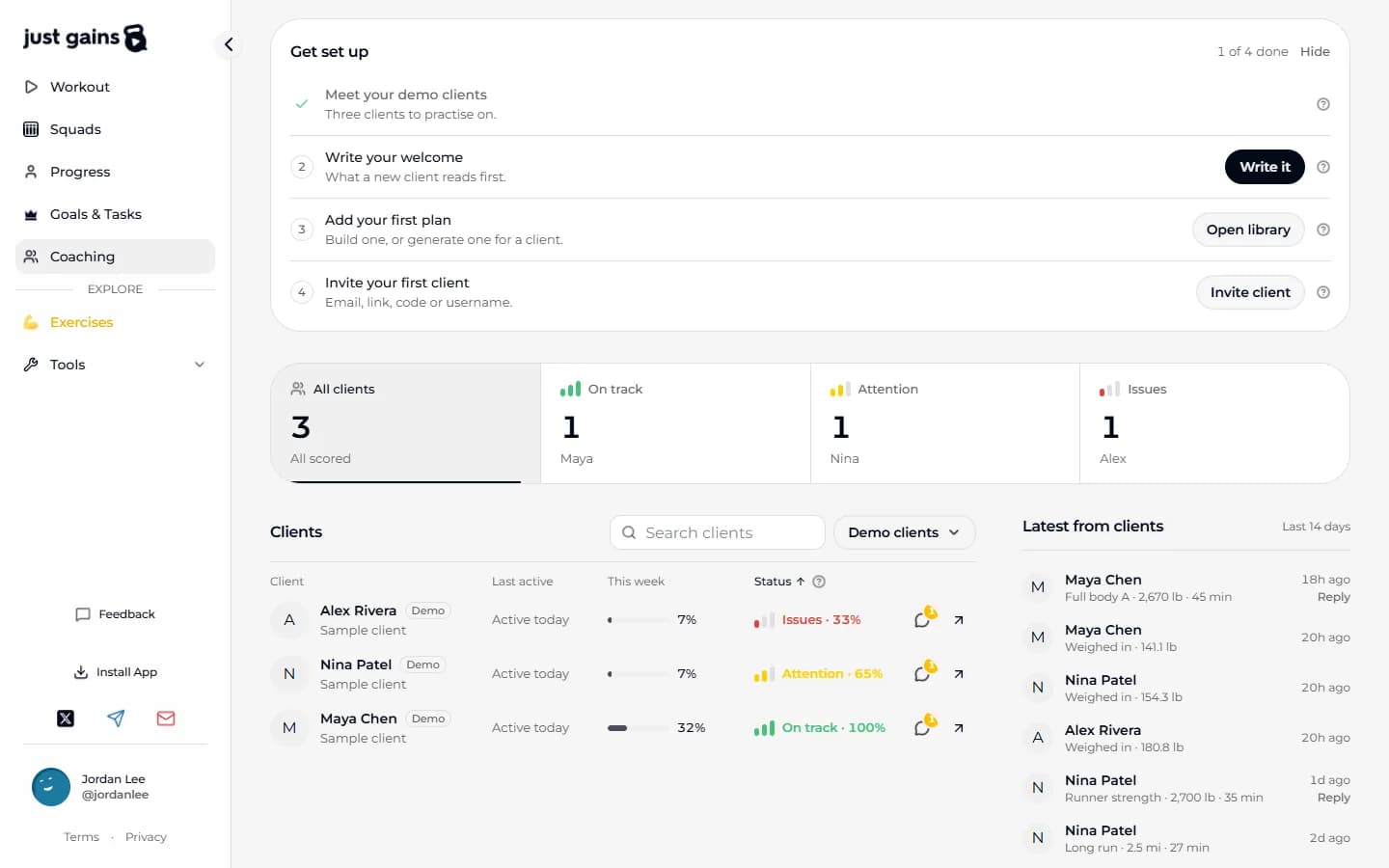Click Attention · 65% status

[x=818, y=674]
